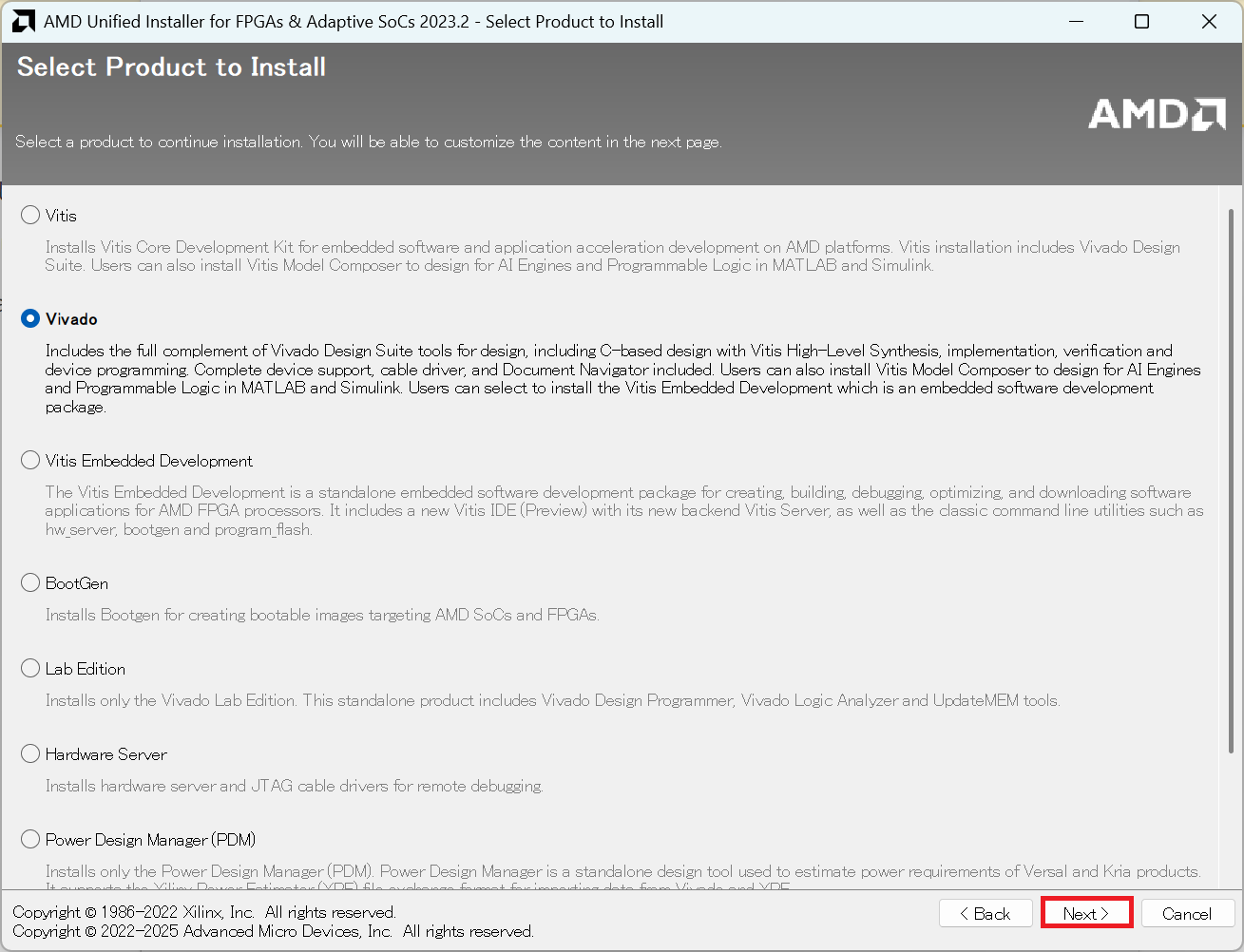1244x952 pixels.
Task: Select the Lab Edition option
Action: (x=30, y=669)
